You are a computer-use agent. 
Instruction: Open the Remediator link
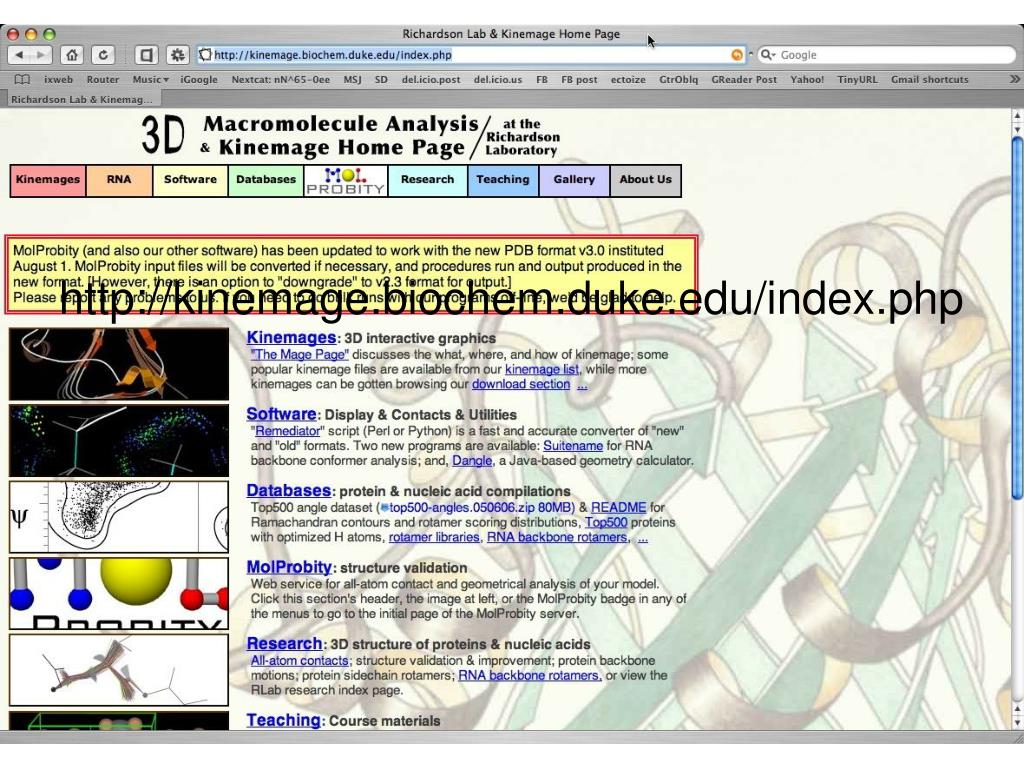pyautogui.click(x=287, y=431)
